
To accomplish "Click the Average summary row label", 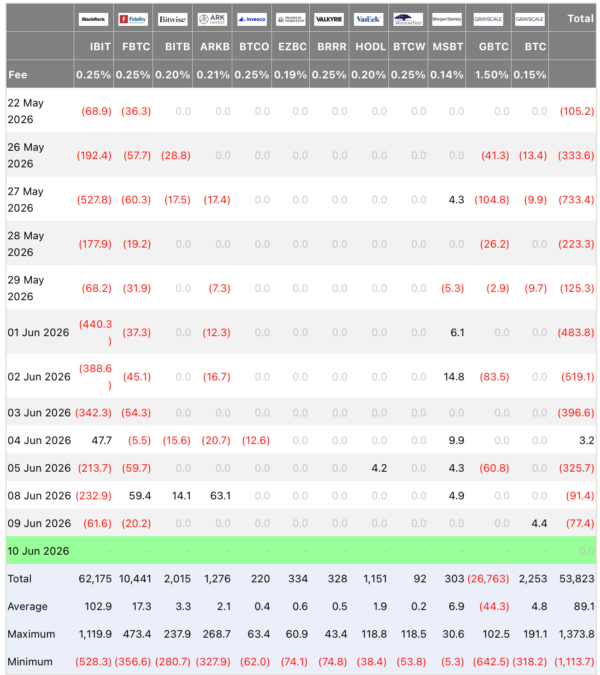I will 28,606.
